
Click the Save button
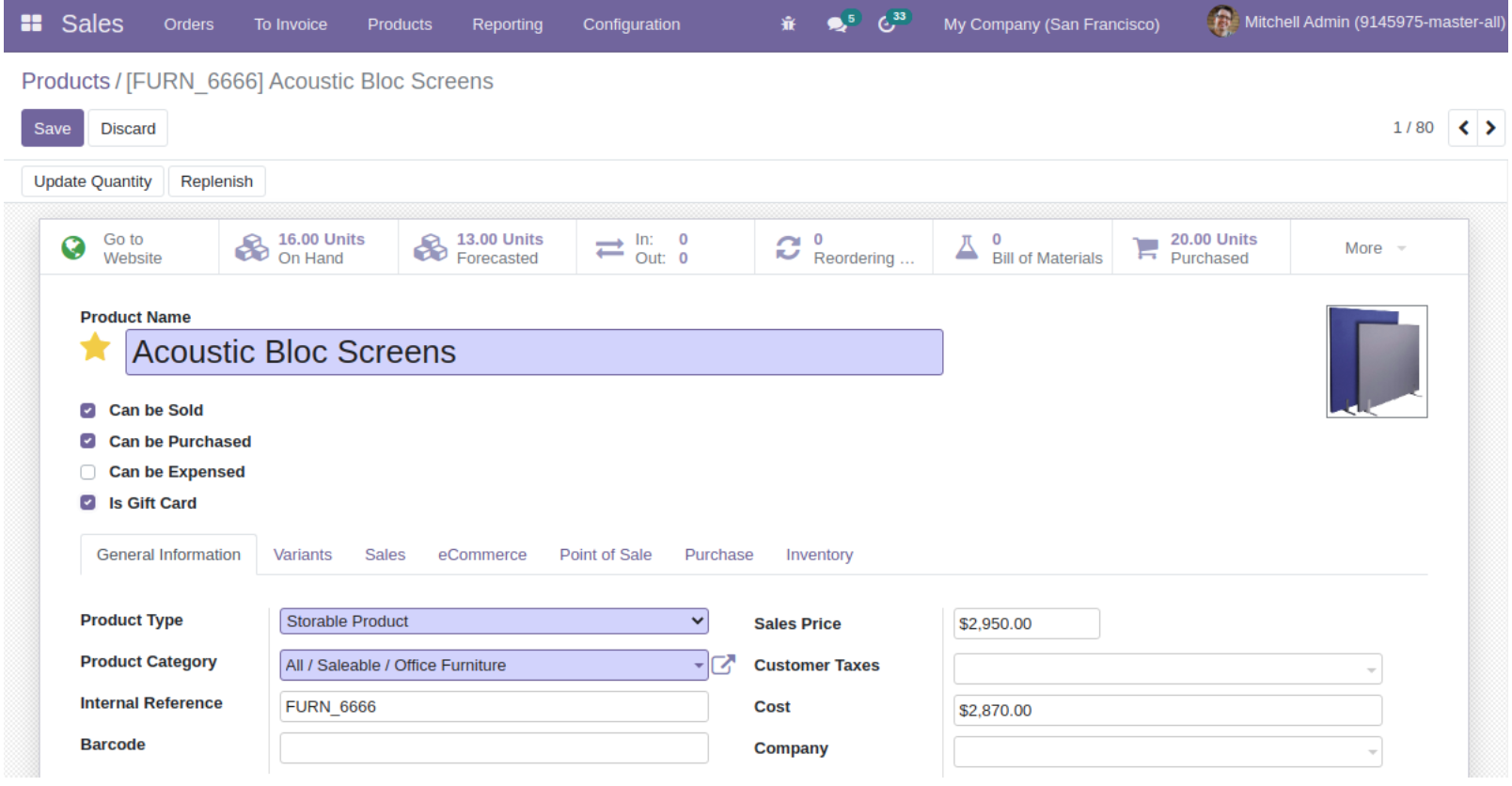pos(53,129)
